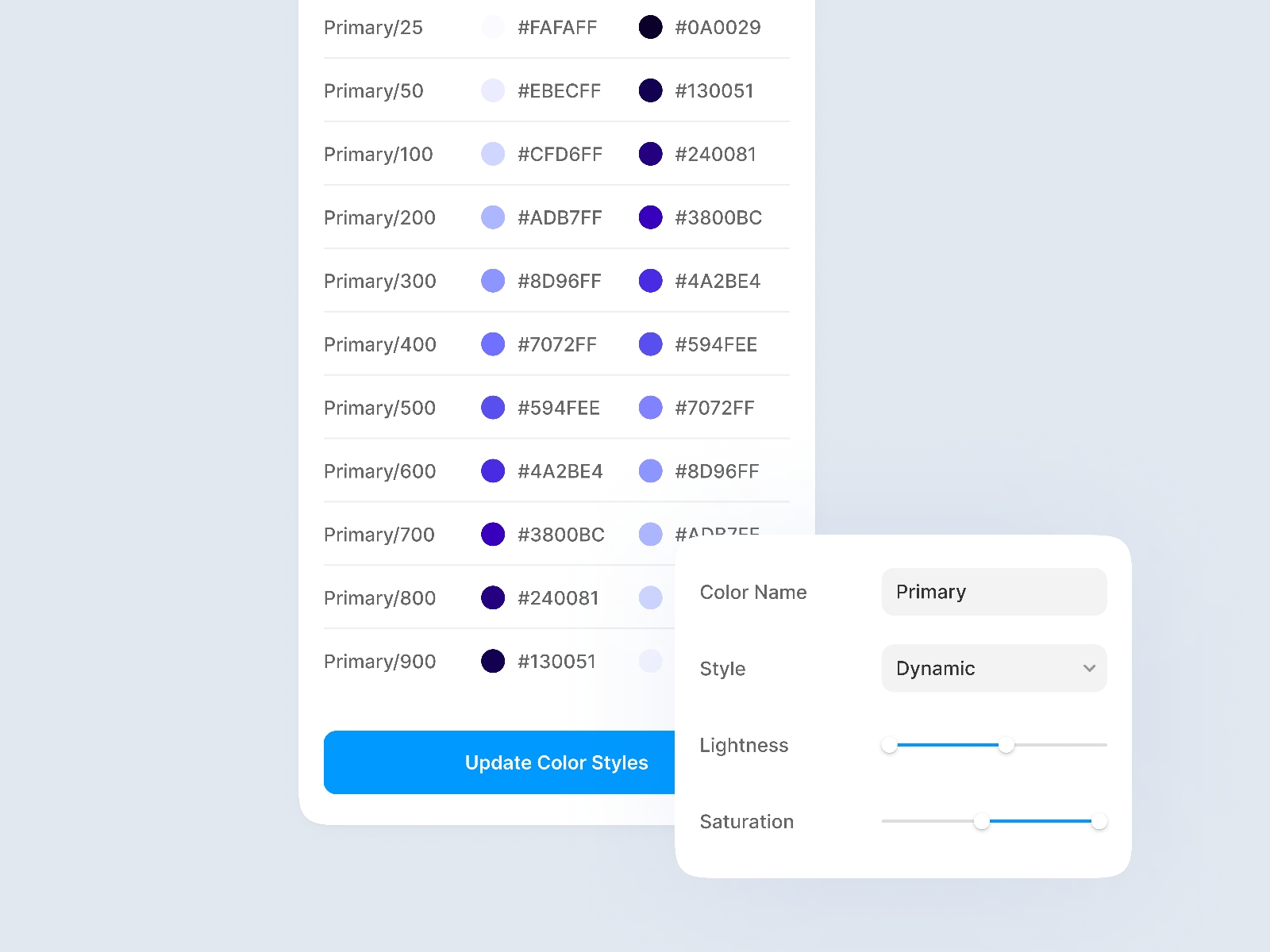Click the Color Name input field

coord(993,592)
